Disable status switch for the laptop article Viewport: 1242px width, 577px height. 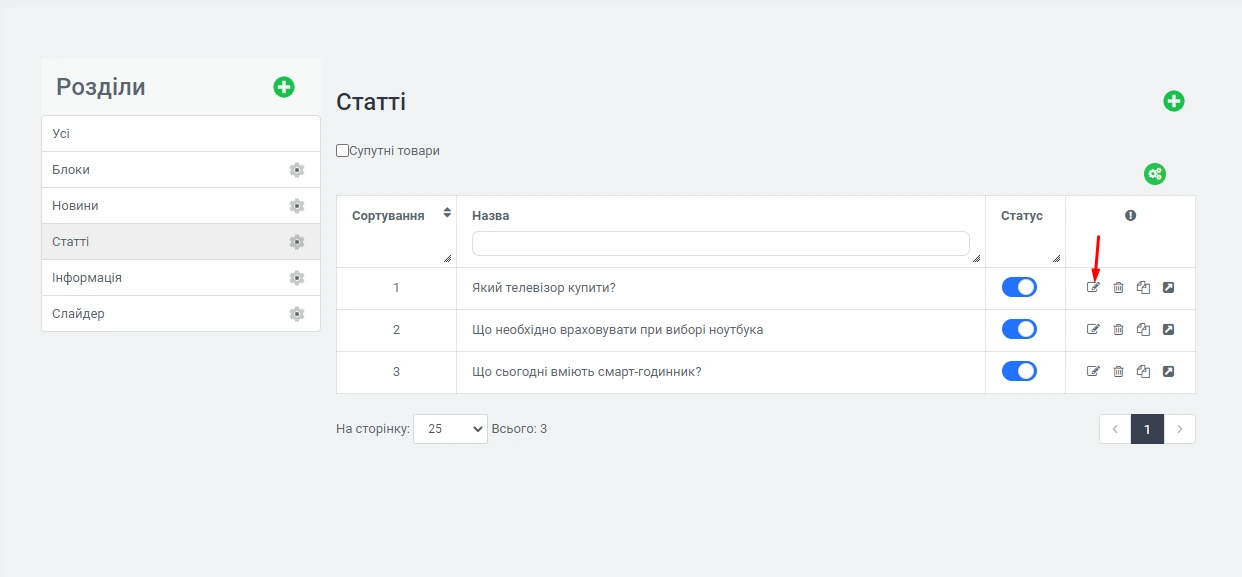point(1019,330)
